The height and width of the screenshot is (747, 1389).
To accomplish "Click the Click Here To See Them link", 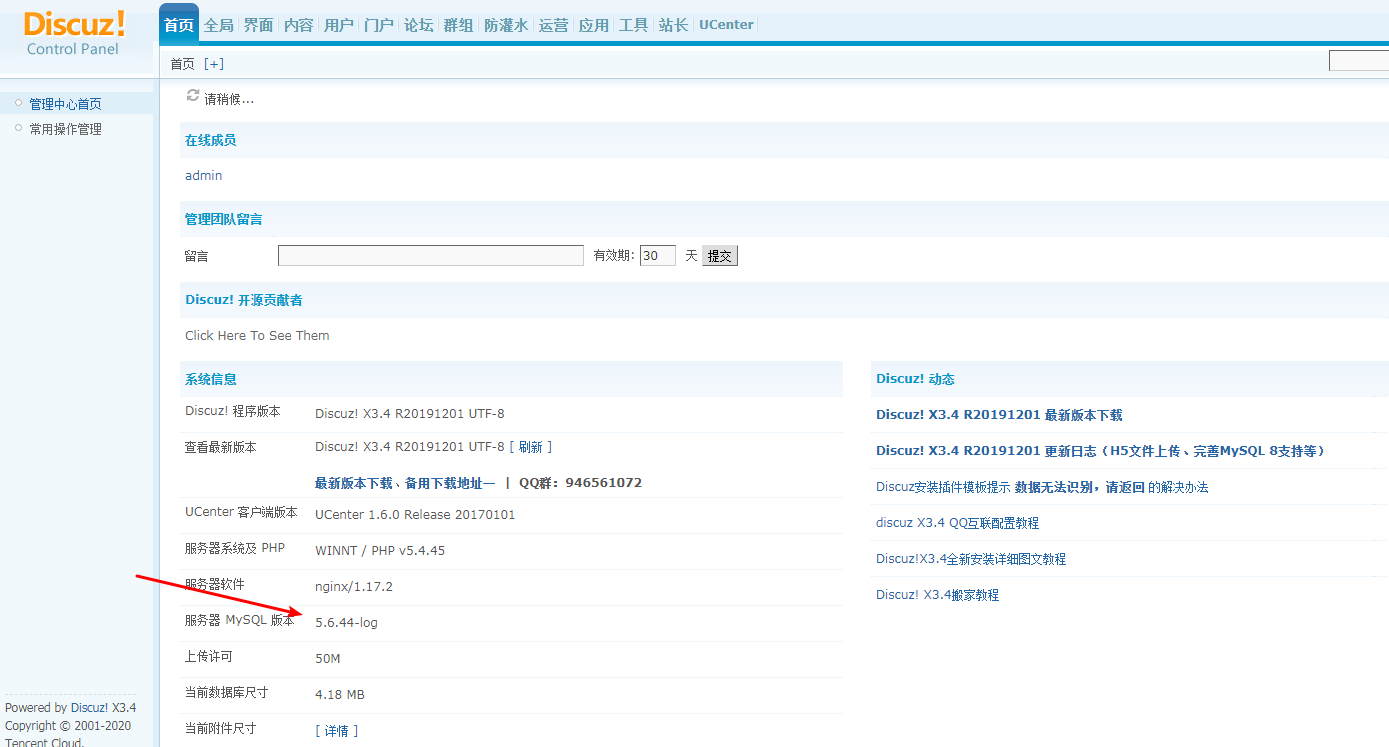I will click(257, 336).
